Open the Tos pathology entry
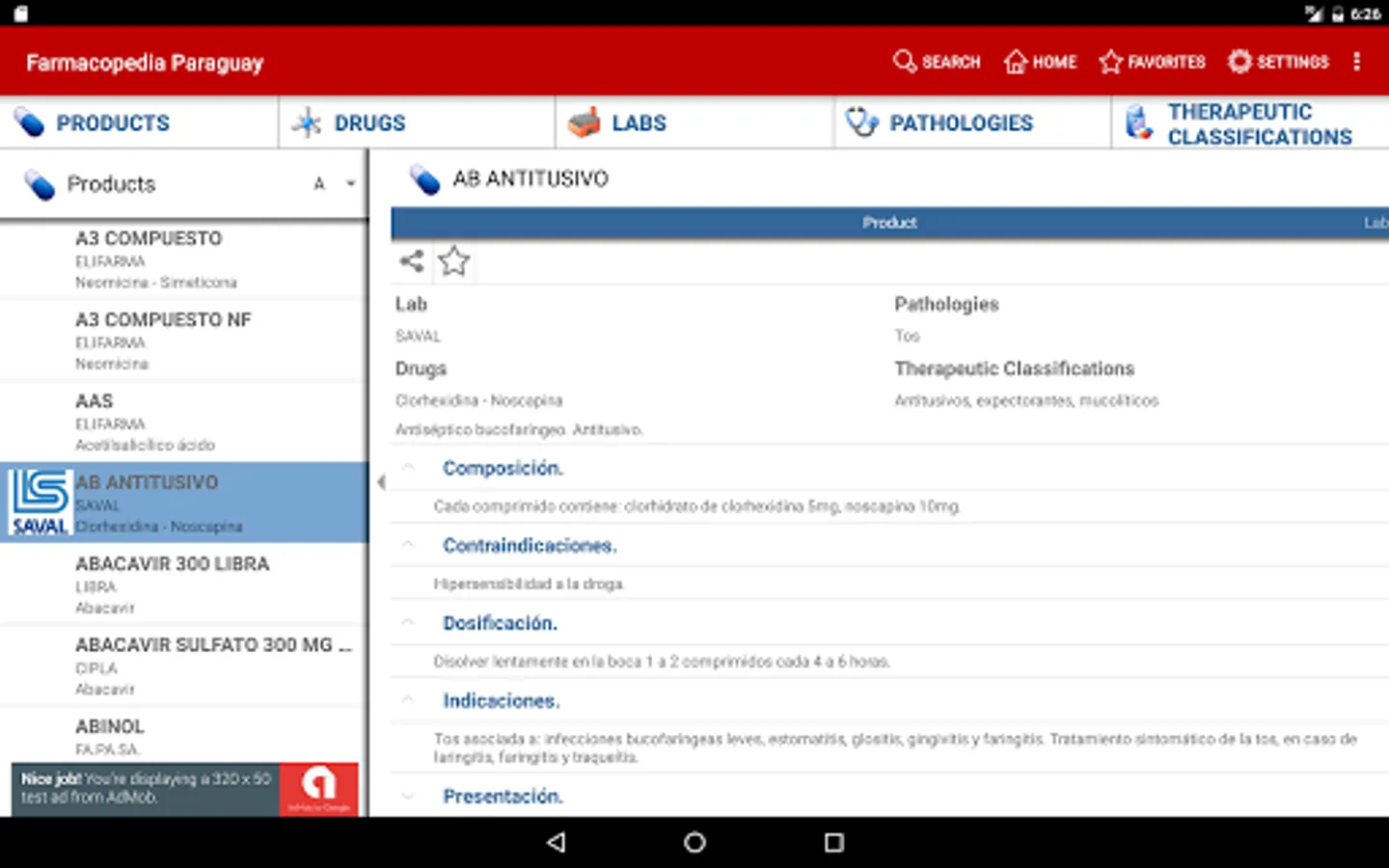This screenshot has height=868, width=1389. click(x=907, y=336)
